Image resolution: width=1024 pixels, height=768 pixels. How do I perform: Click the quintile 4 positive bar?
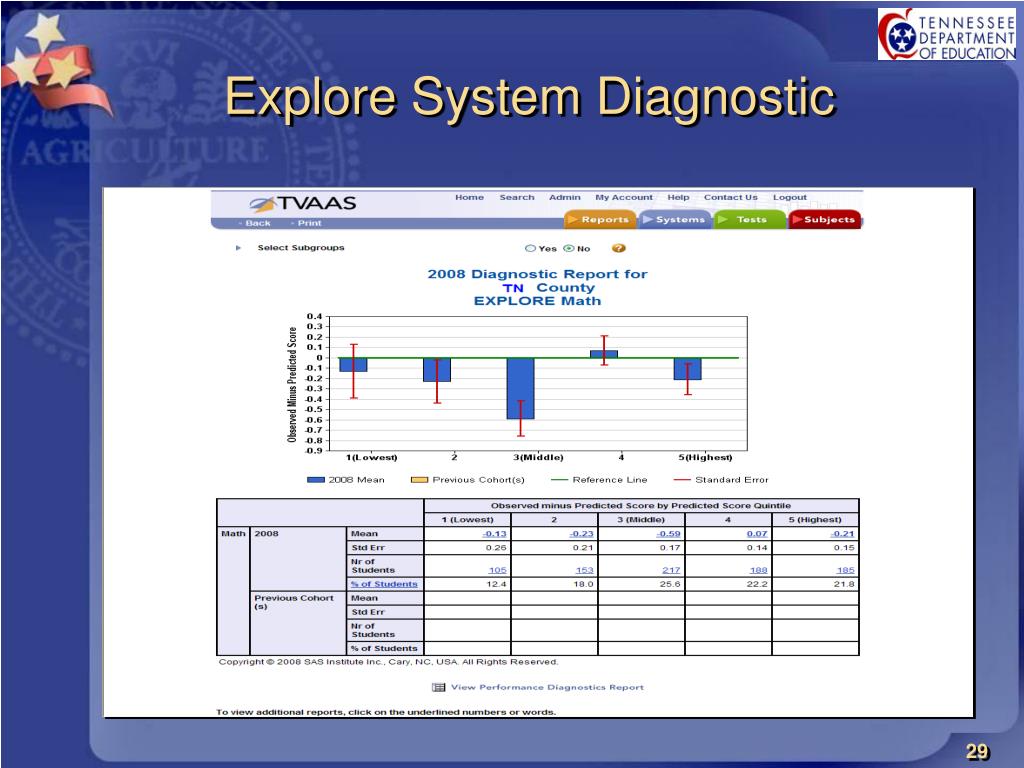pos(604,354)
